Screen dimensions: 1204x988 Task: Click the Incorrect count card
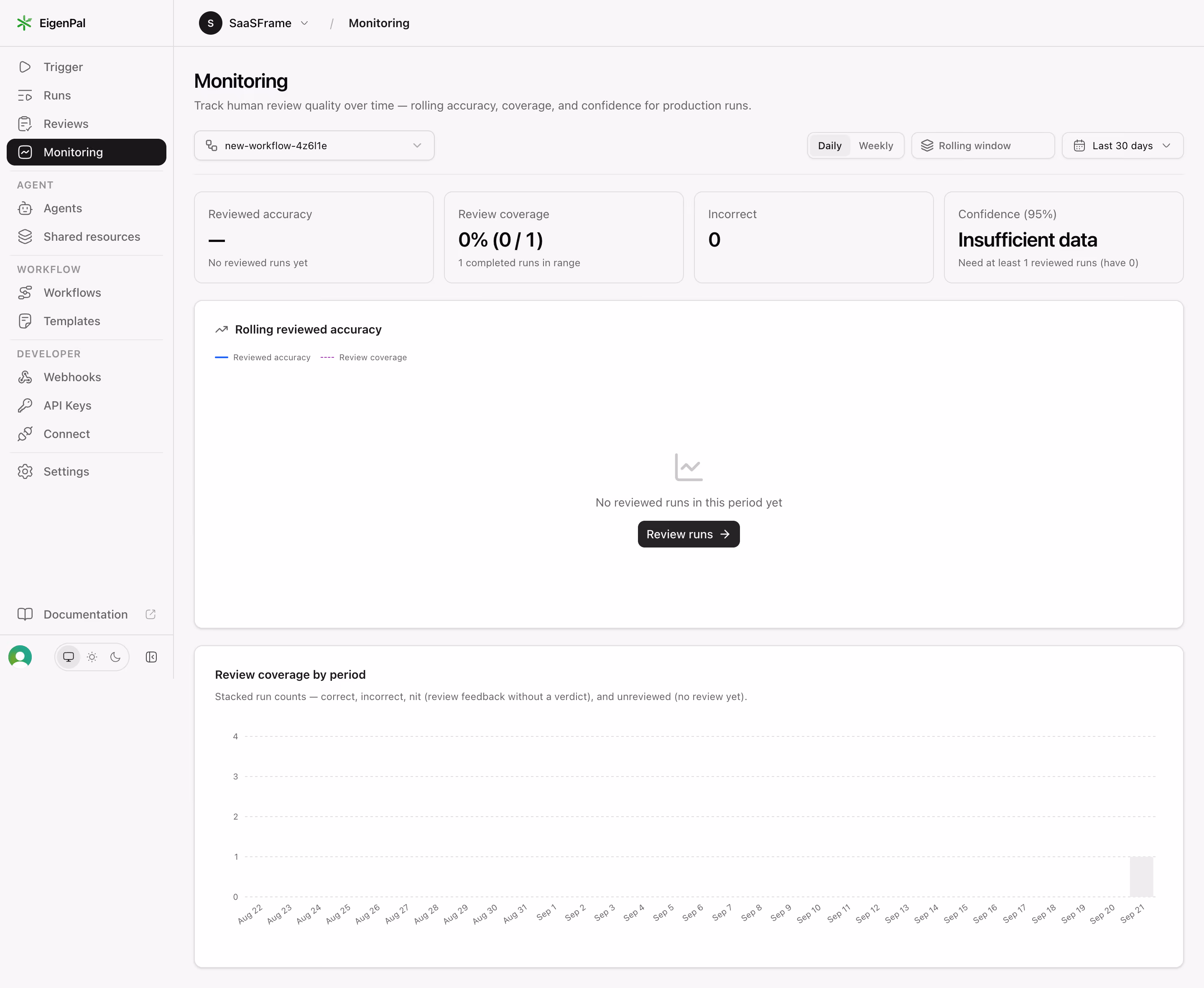(x=814, y=237)
